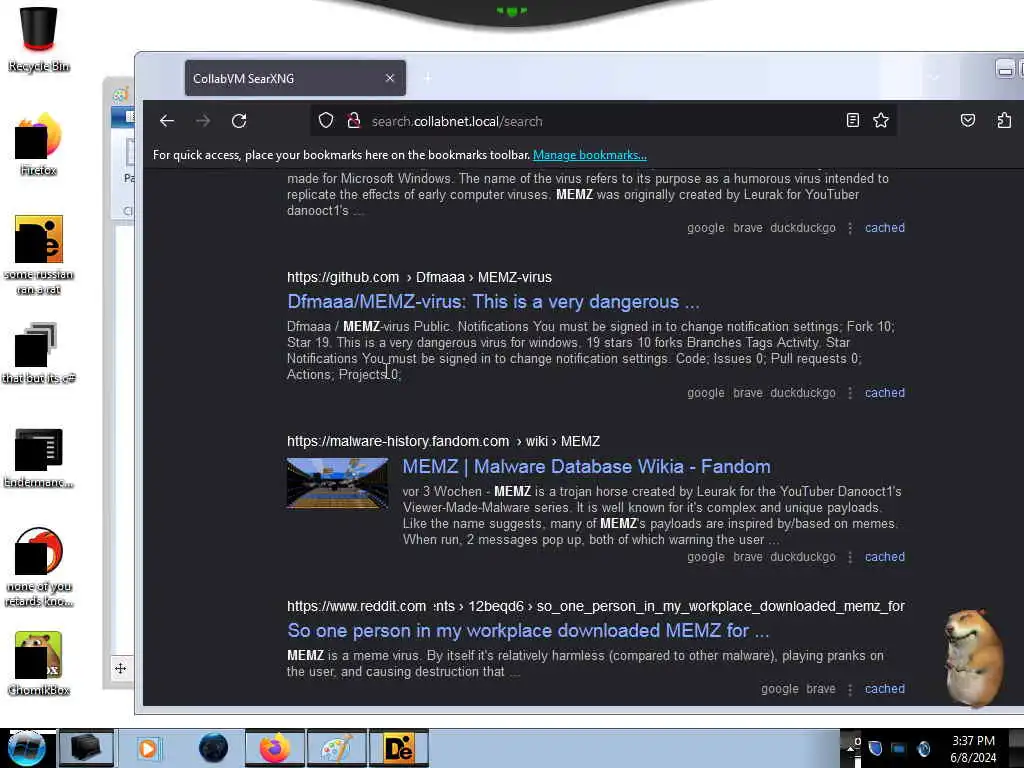This screenshot has height=768, width=1024.
Task: Open the Windows Start orb
Action: [27, 748]
